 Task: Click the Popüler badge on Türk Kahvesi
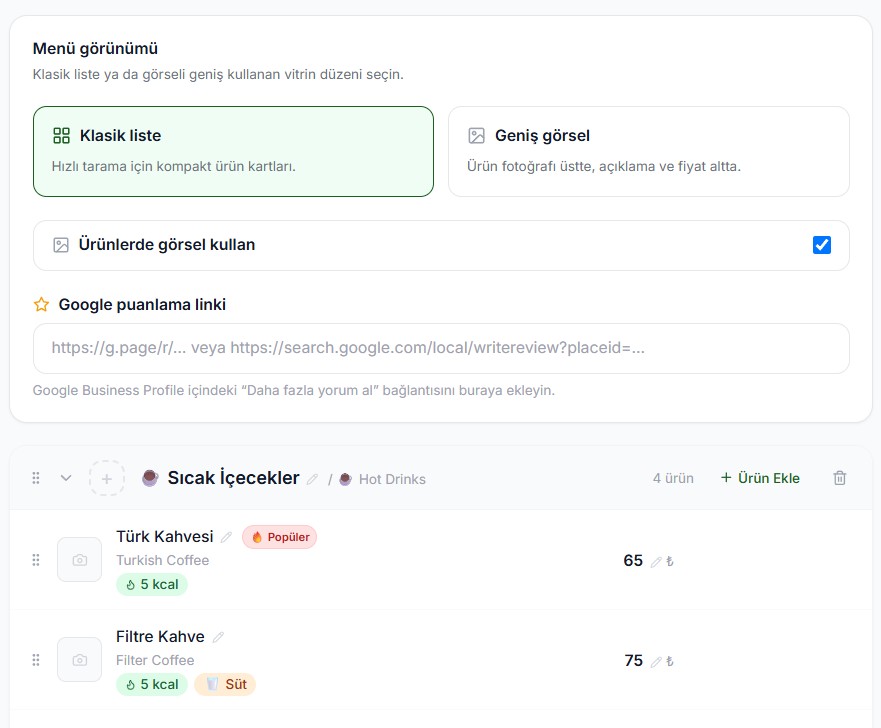click(x=280, y=537)
